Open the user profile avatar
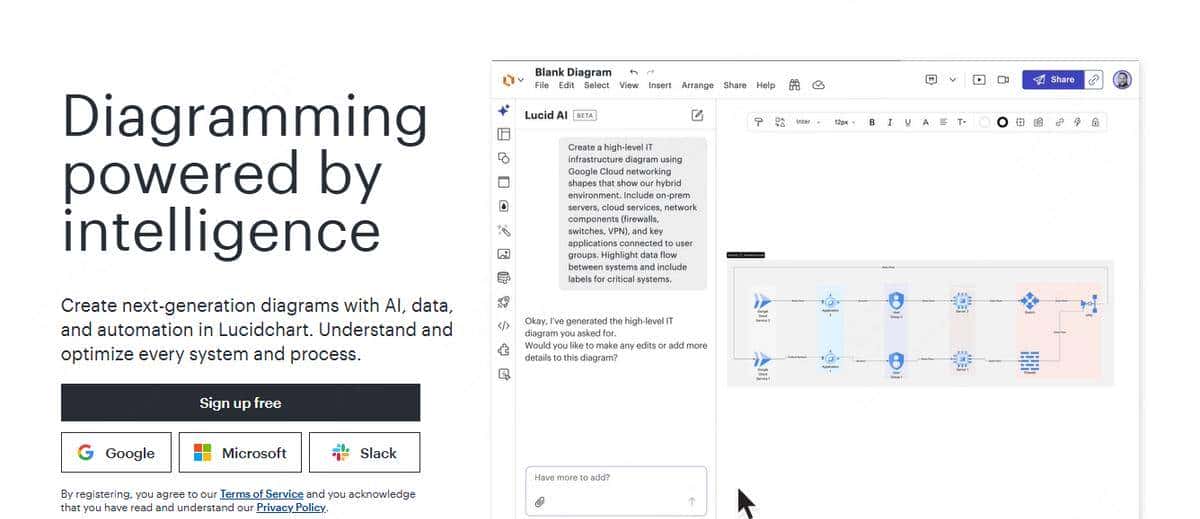 point(1123,80)
